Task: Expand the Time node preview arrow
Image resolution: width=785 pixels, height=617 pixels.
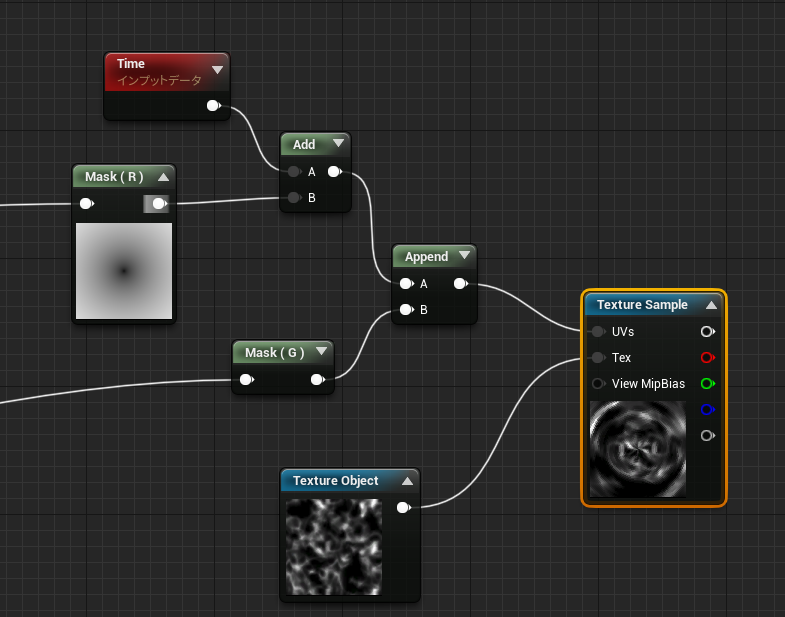Action: [217, 70]
